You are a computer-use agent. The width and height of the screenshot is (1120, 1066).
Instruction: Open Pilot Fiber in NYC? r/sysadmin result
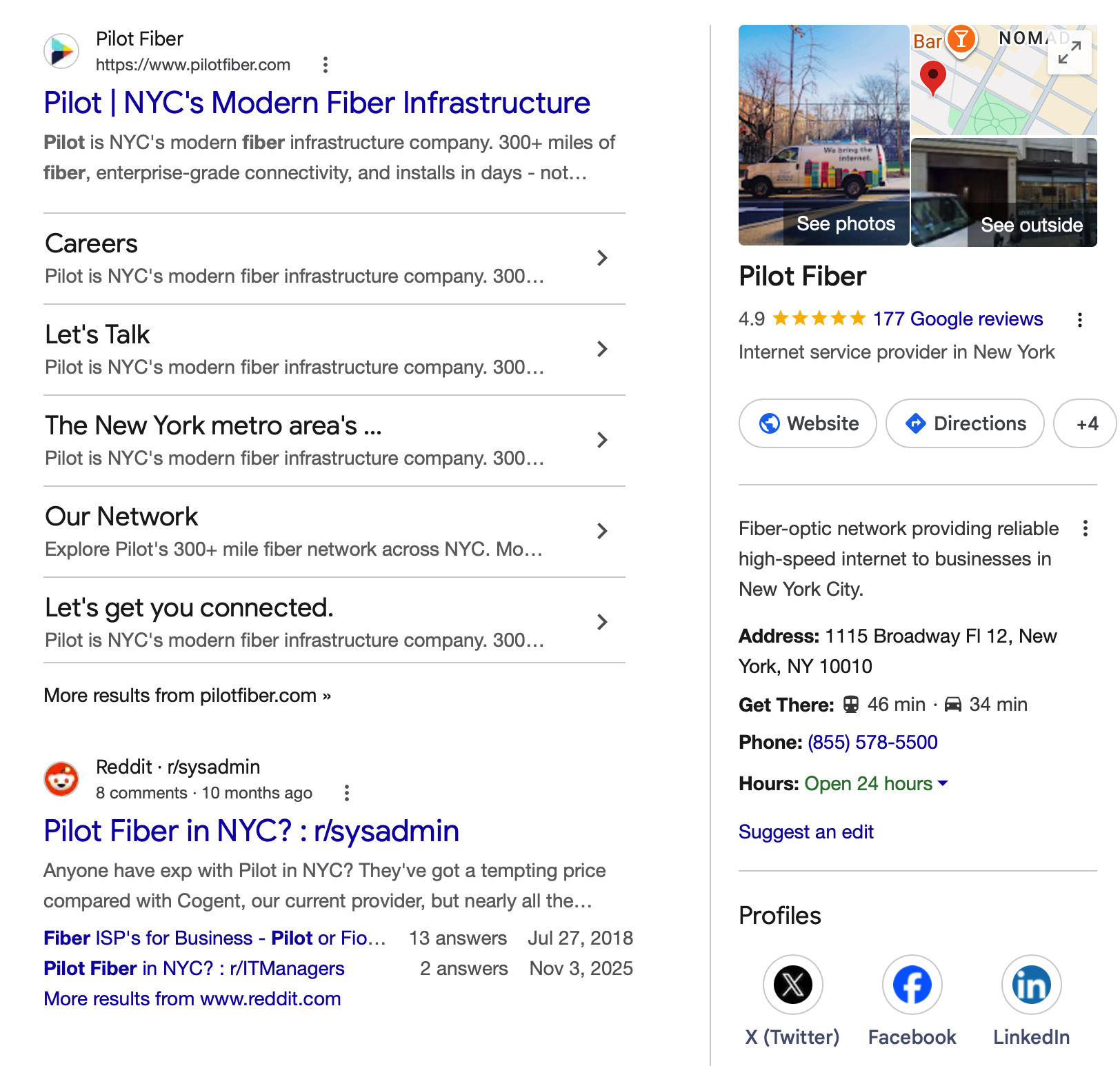click(x=252, y=831)
